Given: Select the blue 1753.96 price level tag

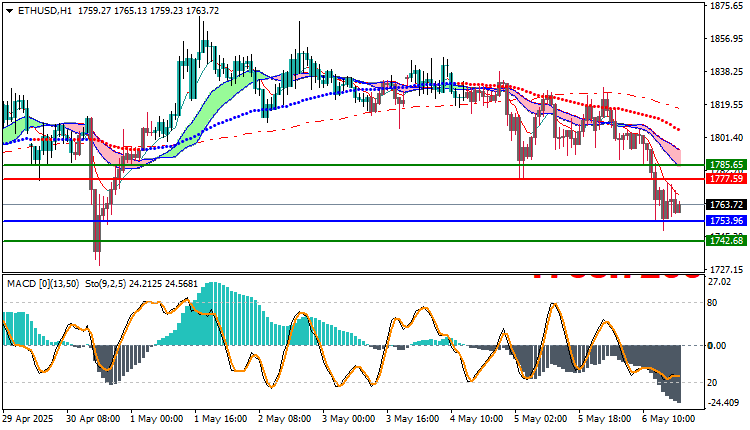Looking at the screenshot, I should [x=726, y=221].
